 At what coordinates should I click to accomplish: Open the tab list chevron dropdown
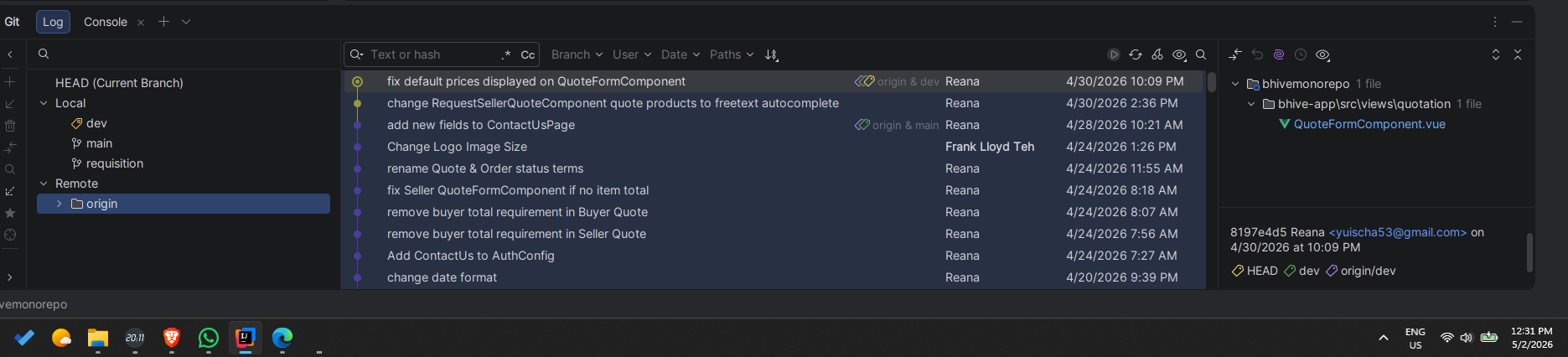coord(186,22)
